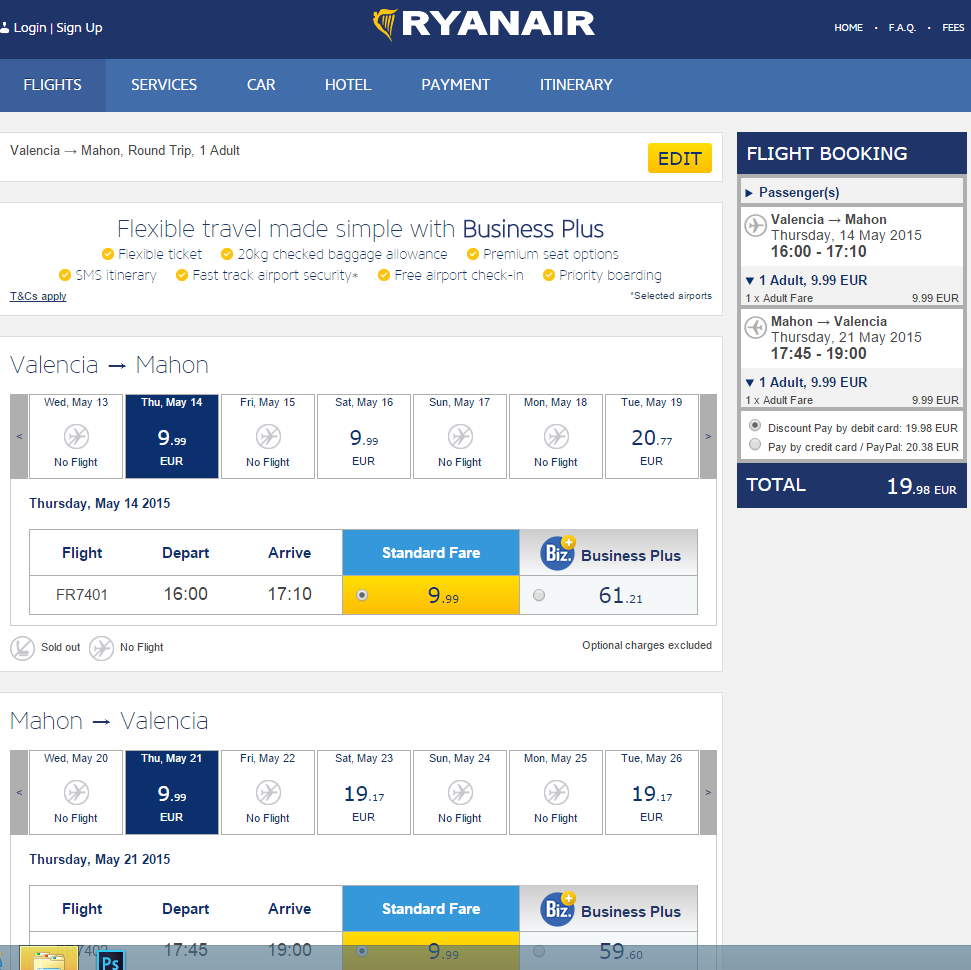
Task: Click the Sign Up link
Action: [79, 28]
